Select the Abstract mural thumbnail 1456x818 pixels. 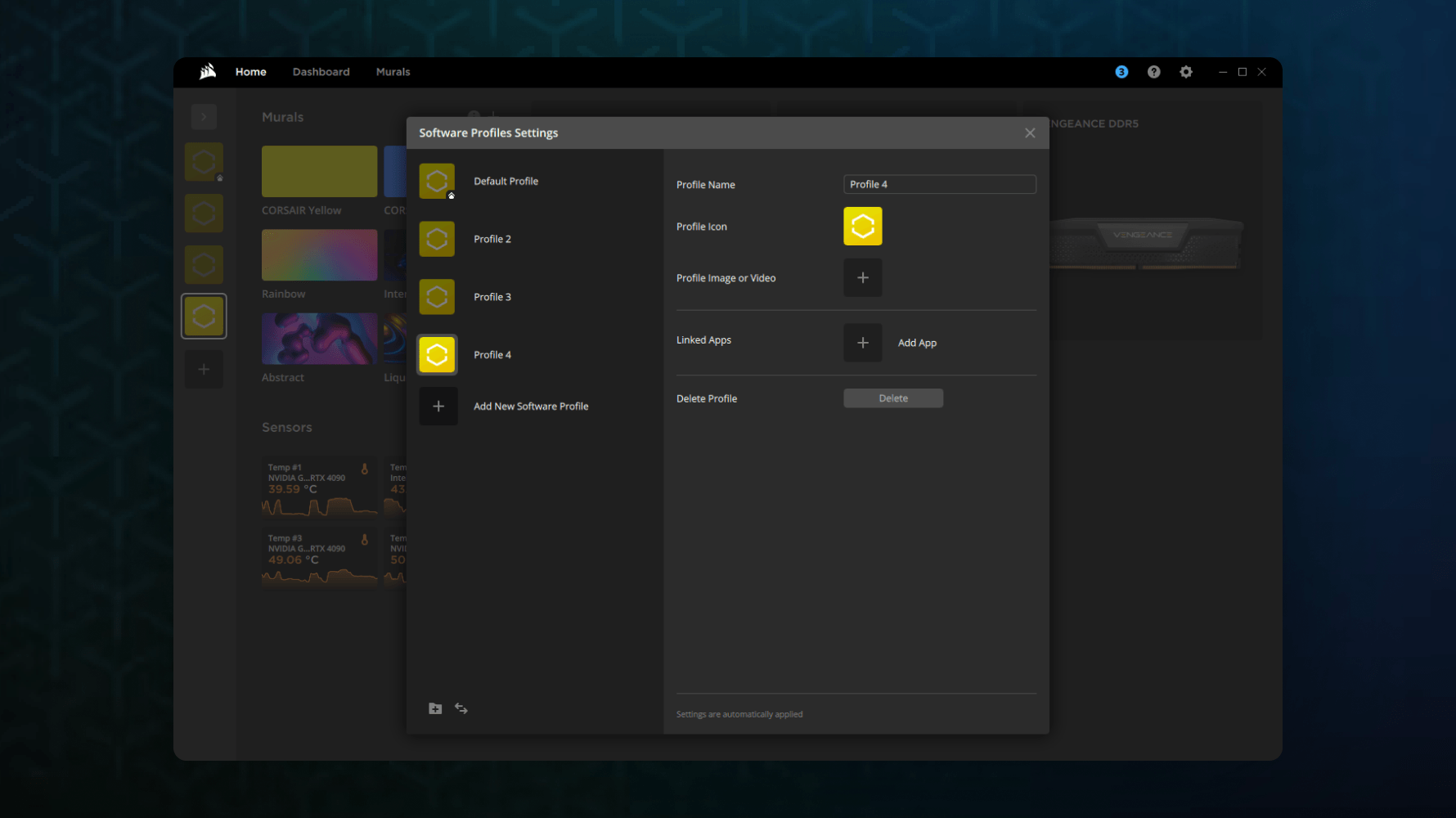[319, 339]
